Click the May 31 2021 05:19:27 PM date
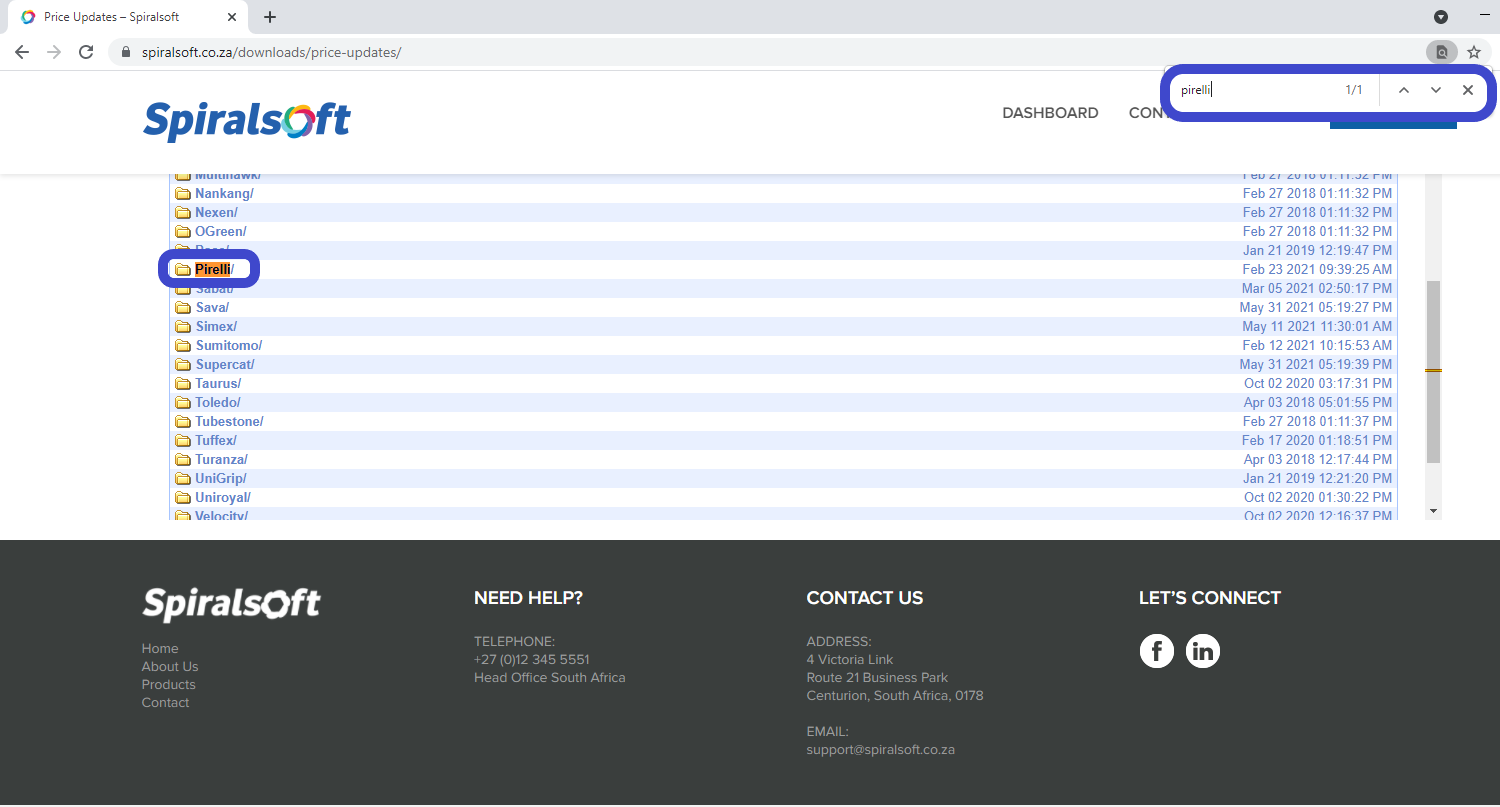 pyautogui.click(x=1316, y=307)
